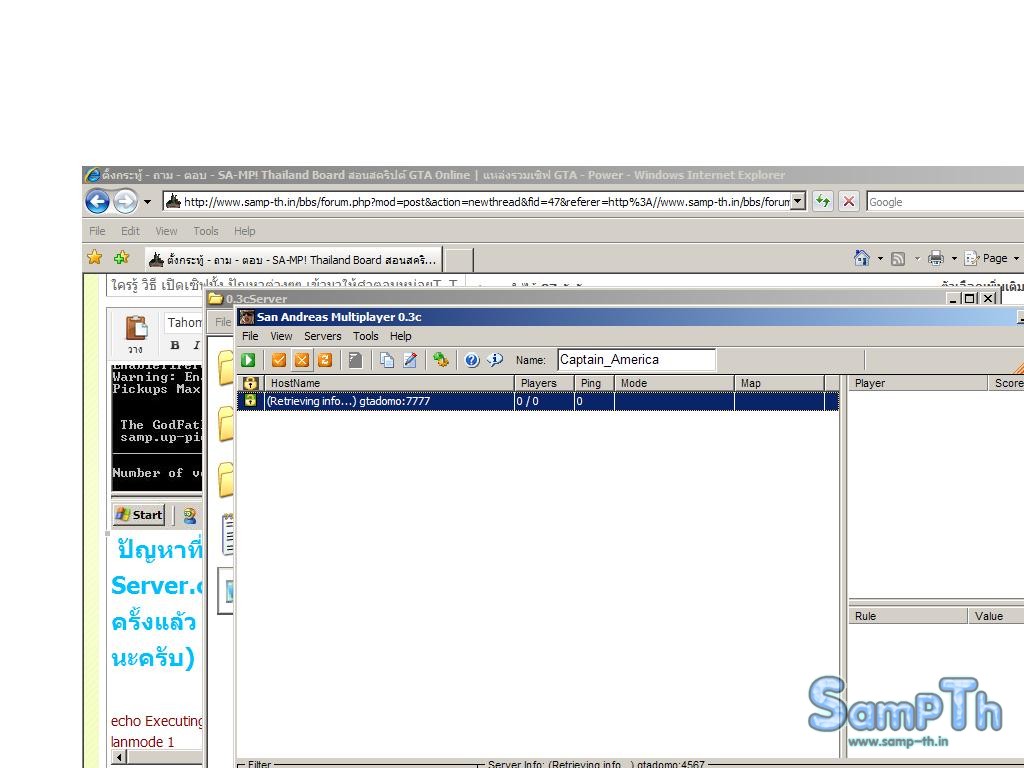Click the IE Home house icon
Viewport: 1024px width, 768px height.
pyautogui.click(x=862, y=259)
